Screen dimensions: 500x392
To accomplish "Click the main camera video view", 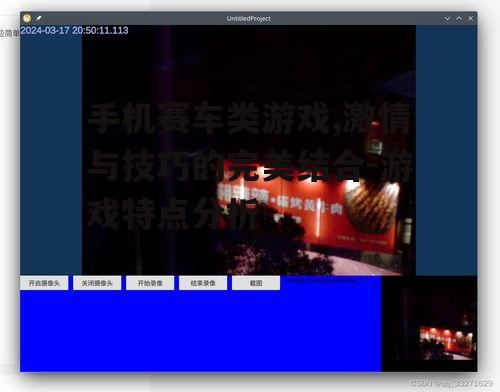I will [249, 150].
